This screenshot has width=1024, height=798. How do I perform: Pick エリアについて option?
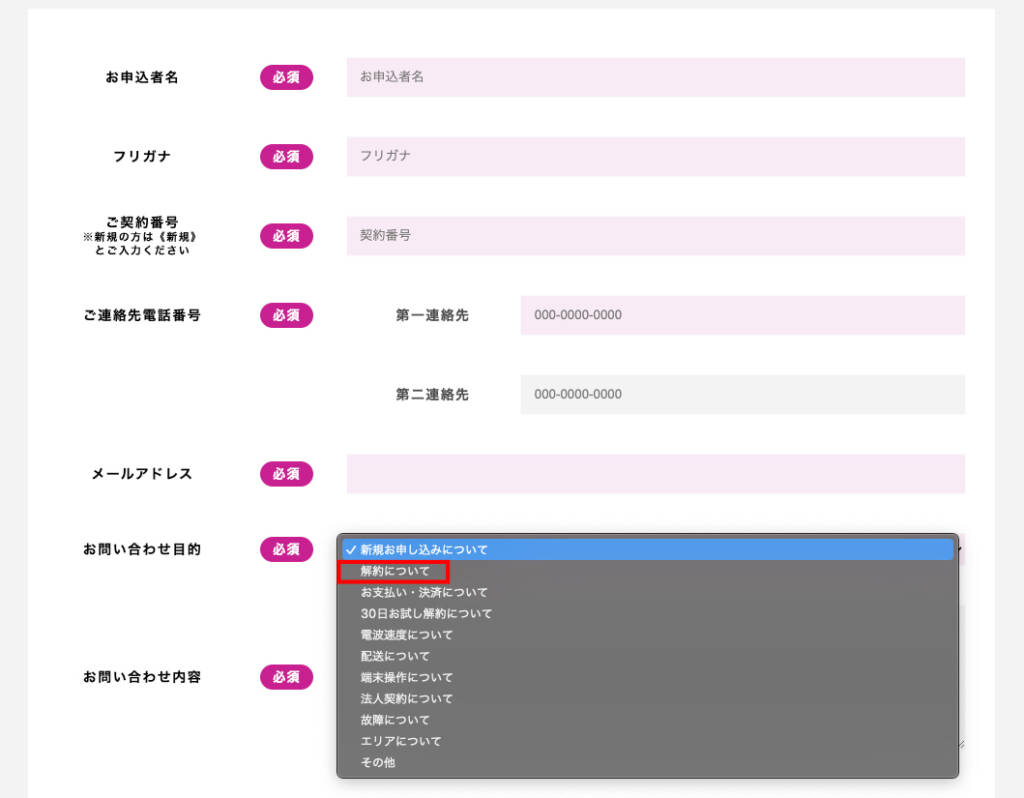click(x=647, y=741)
